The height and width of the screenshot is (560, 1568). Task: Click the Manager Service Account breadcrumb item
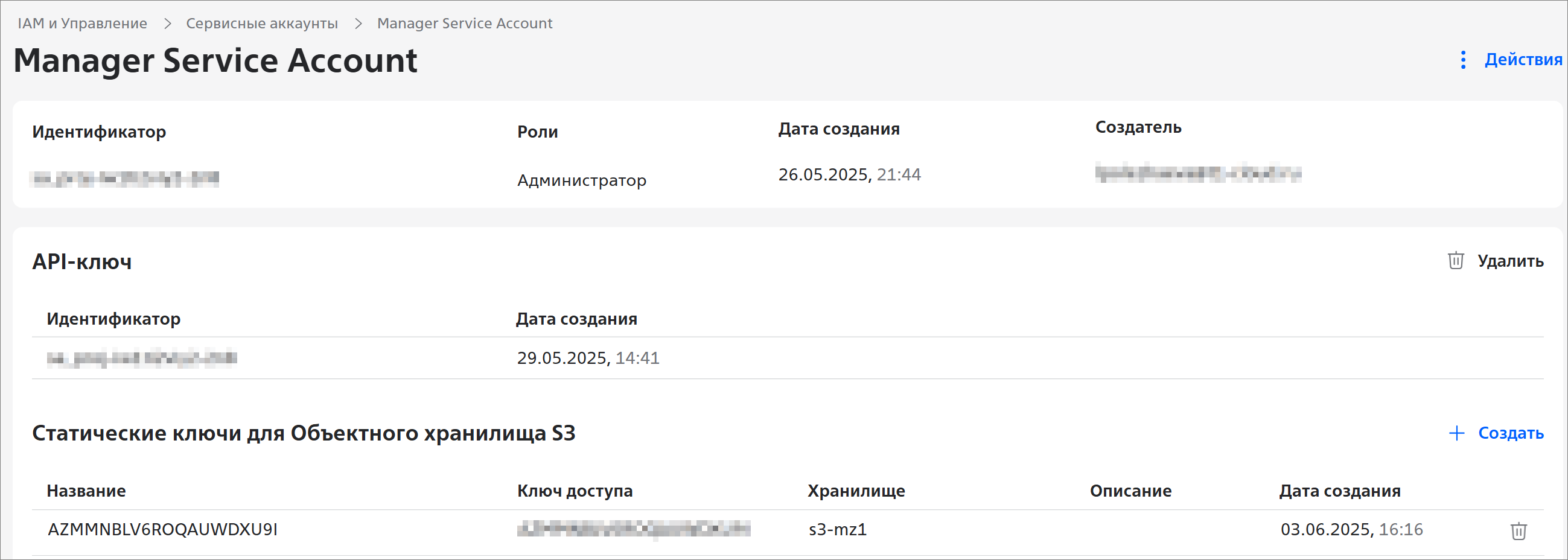click(465, 23)
